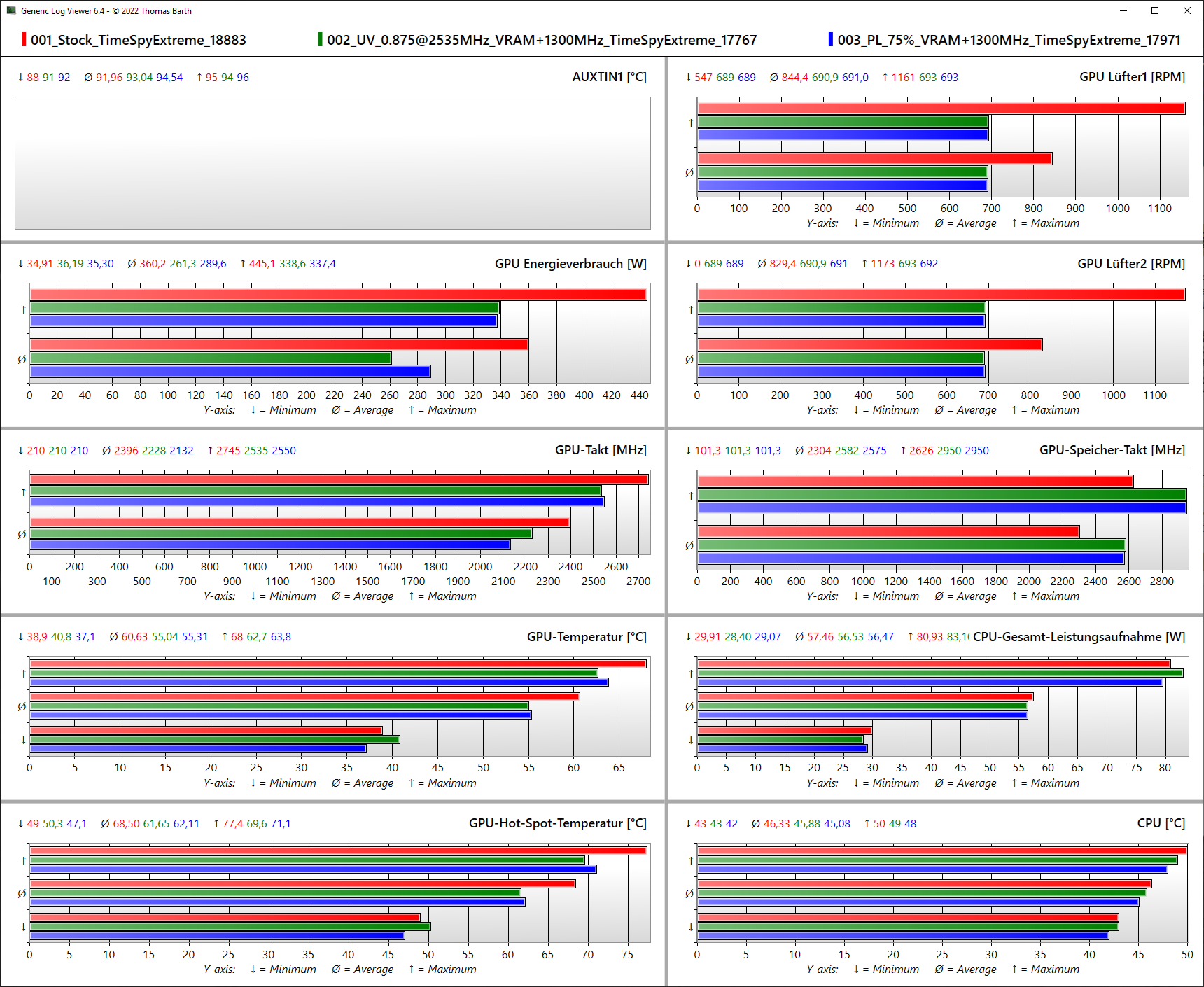The height and width of the screenshot is (987, 1204).
Task: Select the 002_UV_0.875@2535MHz legend label
Action: [542, 40]
